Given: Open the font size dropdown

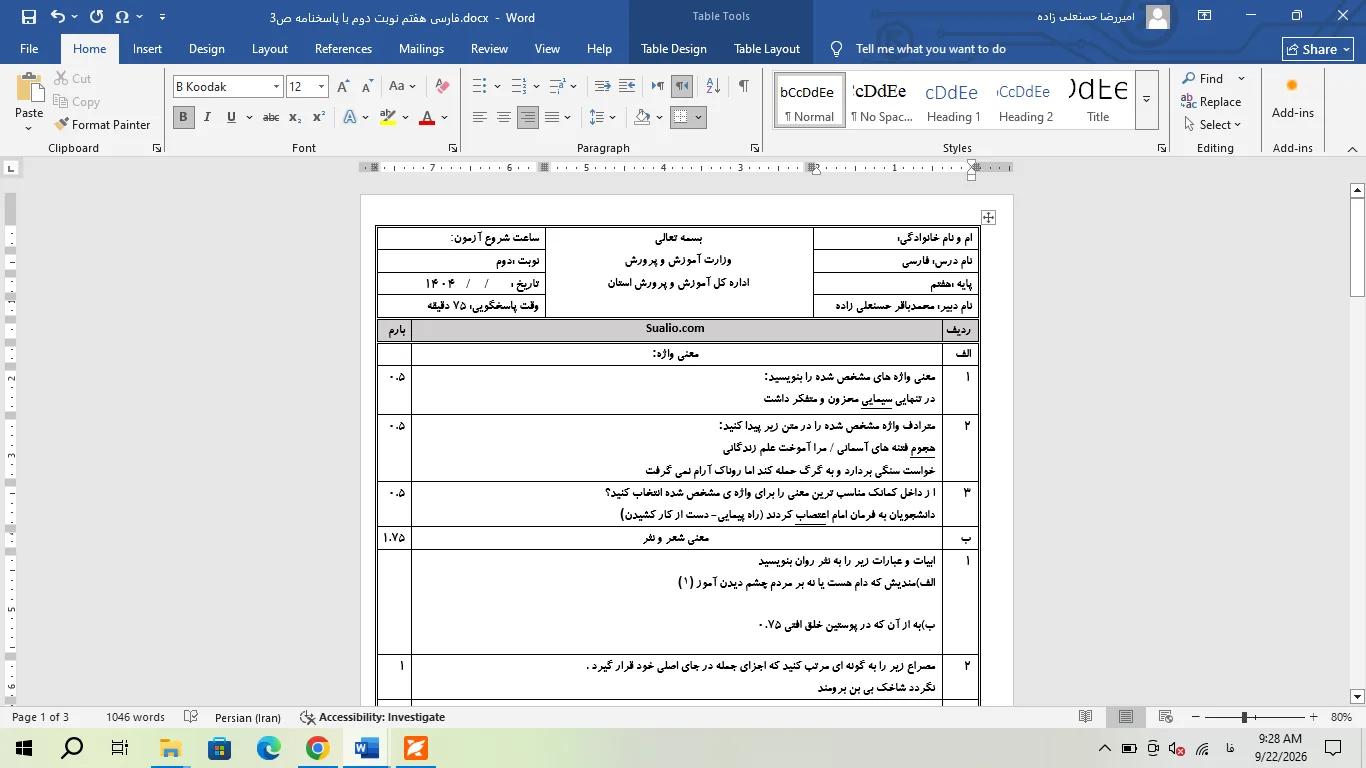Looking at the screenshot, I should coord(321,87).
